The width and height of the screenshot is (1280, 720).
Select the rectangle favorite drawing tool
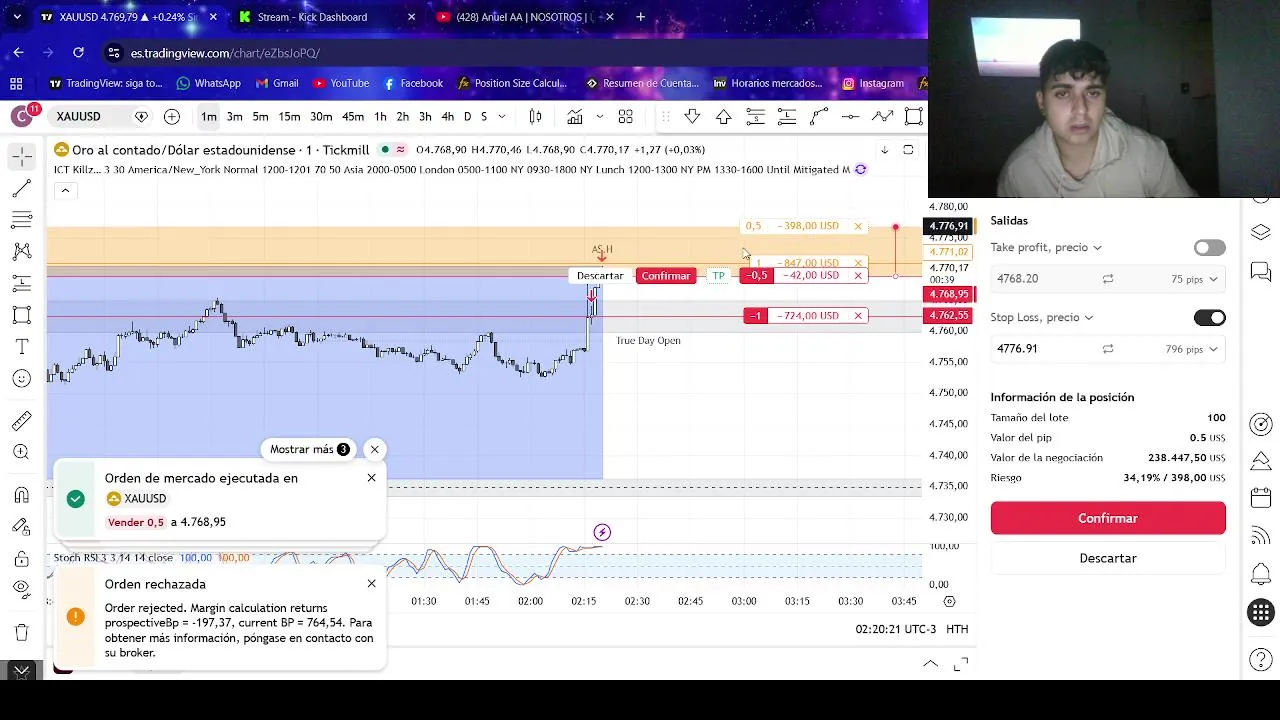[x=913, y=117]
